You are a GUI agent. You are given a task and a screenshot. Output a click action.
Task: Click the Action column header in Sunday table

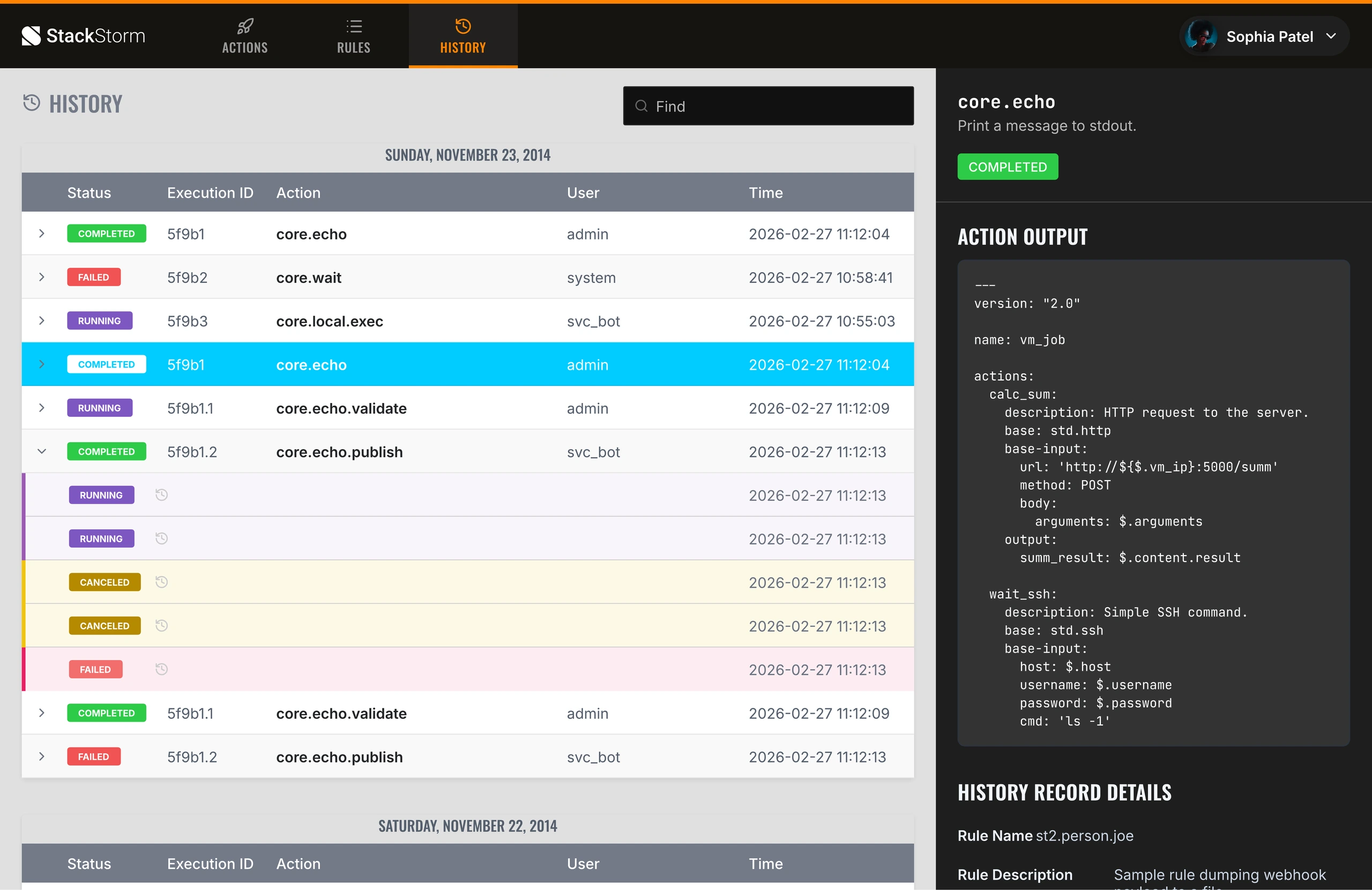298,192
